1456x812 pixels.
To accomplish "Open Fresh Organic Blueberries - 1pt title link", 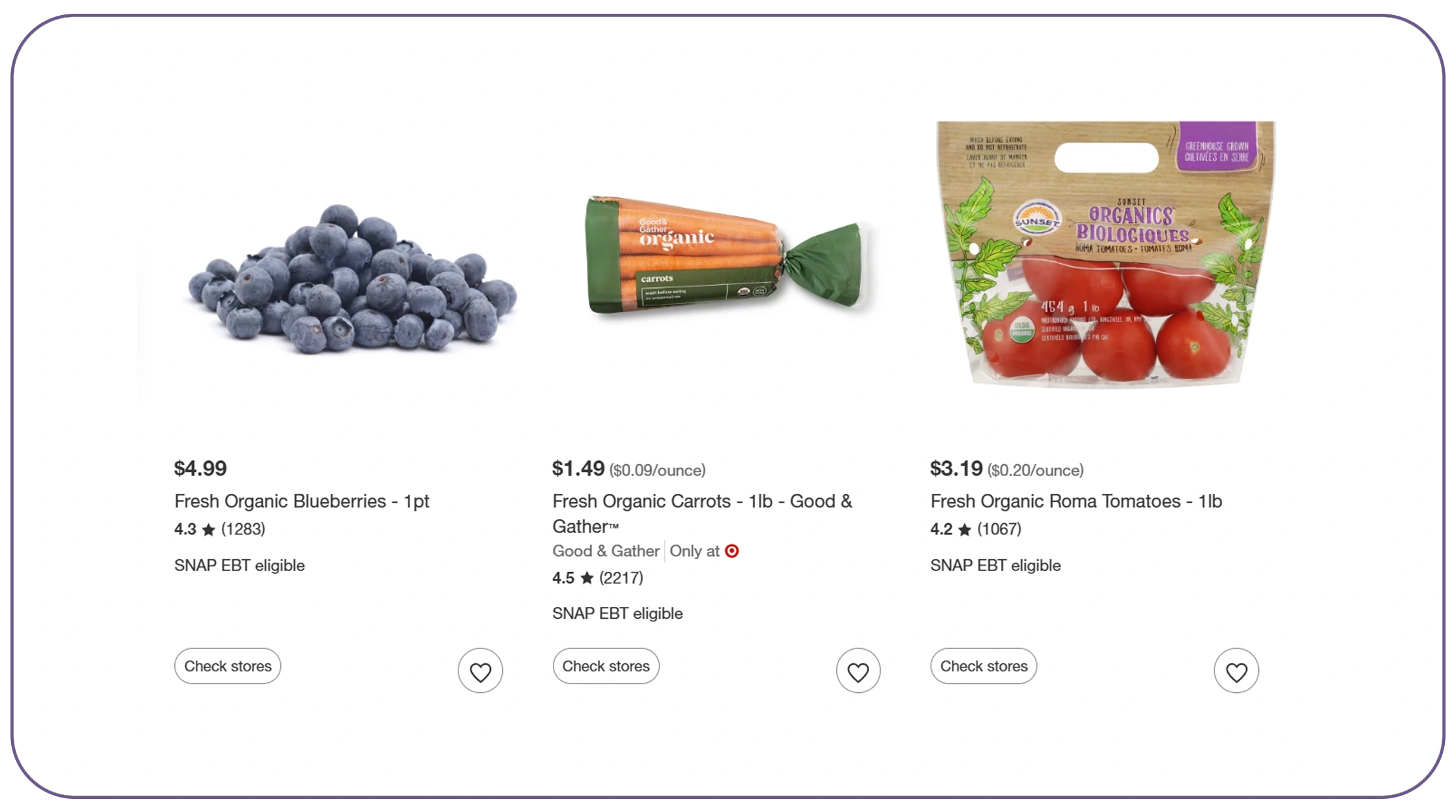I will [x=302, y=501].
